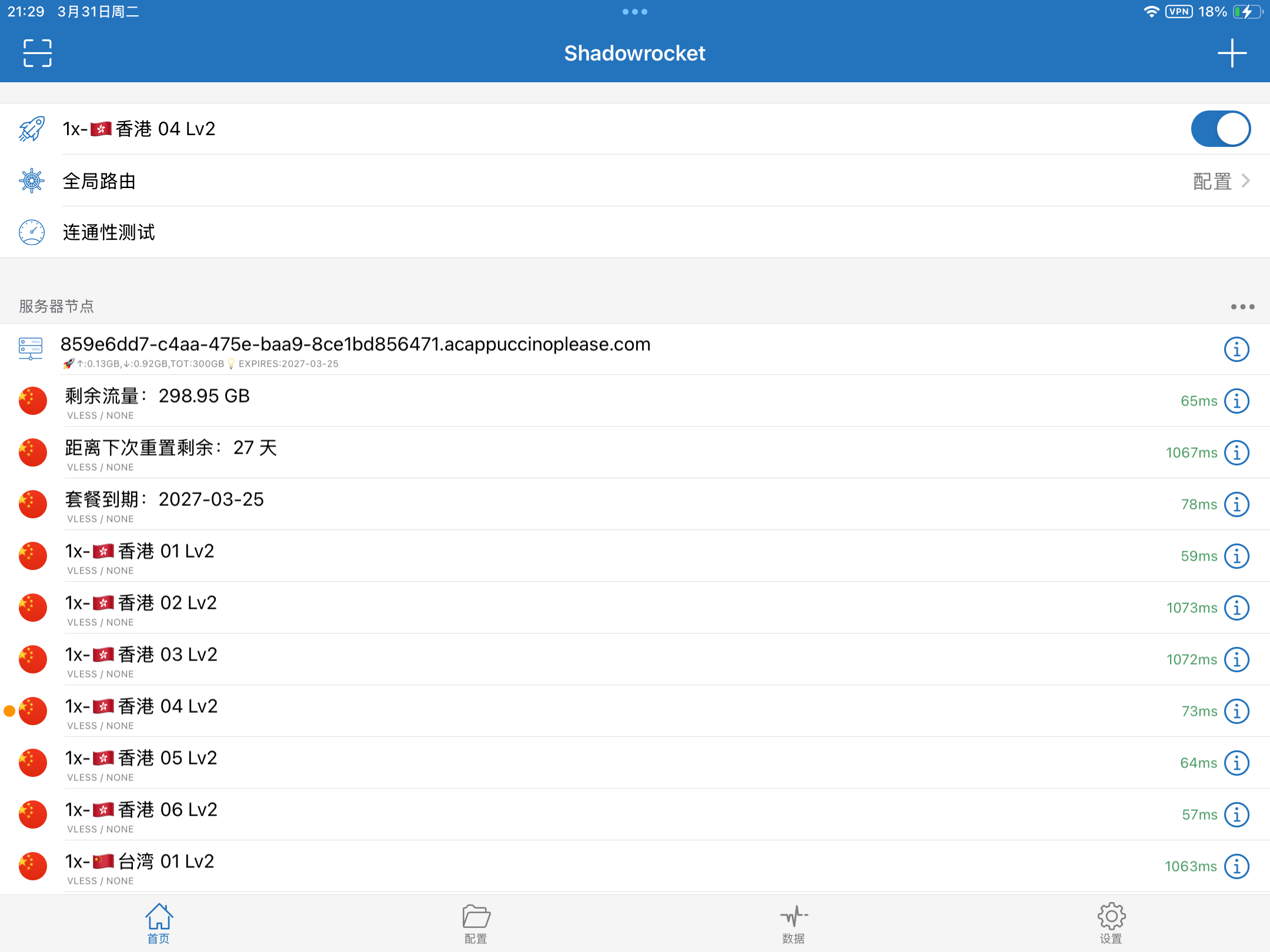This screenshot has width=1270, height=952.
Task: Expand the top three-dot multitasking menu
Action: (635, 12)
